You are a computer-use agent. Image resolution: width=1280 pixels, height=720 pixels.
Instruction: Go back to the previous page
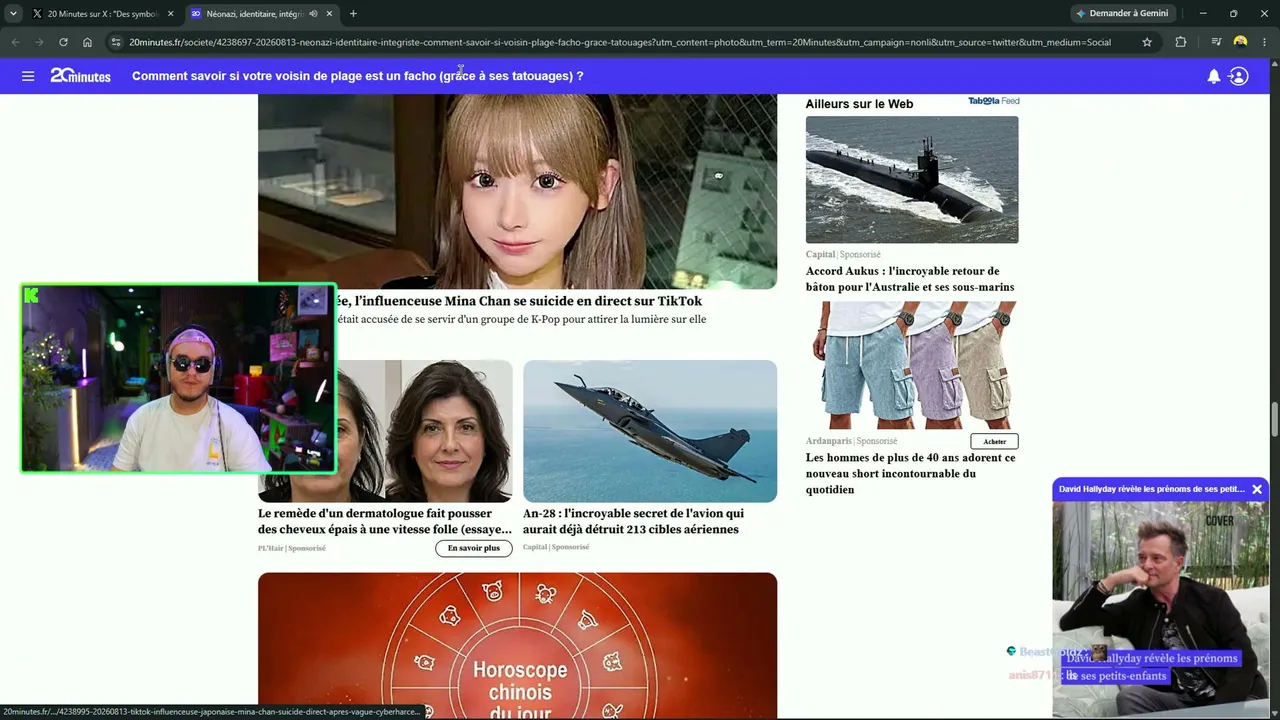[15, 42]
